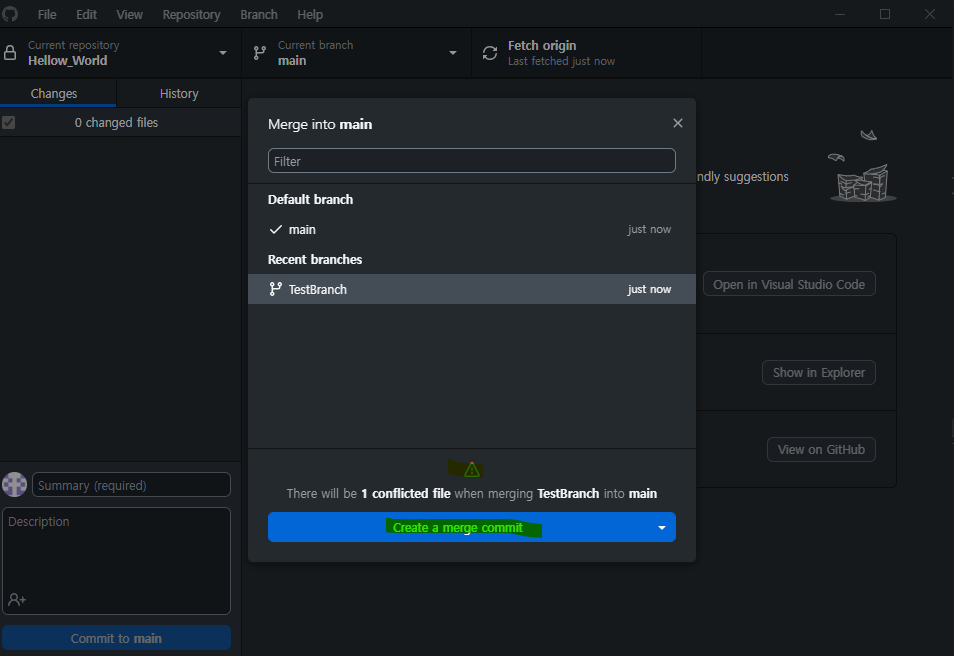Click the add co-authors icon

(x=17, y=600)
